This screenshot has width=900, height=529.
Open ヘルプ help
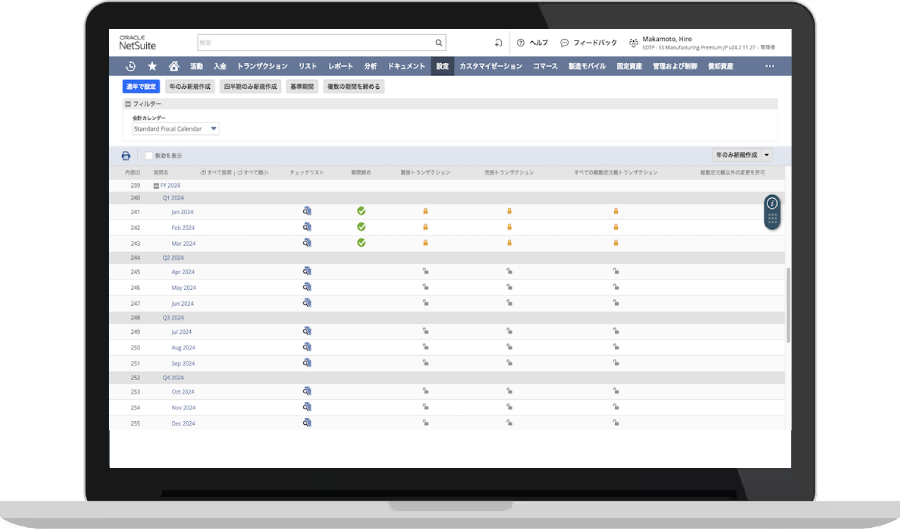(x=533, y=42)
